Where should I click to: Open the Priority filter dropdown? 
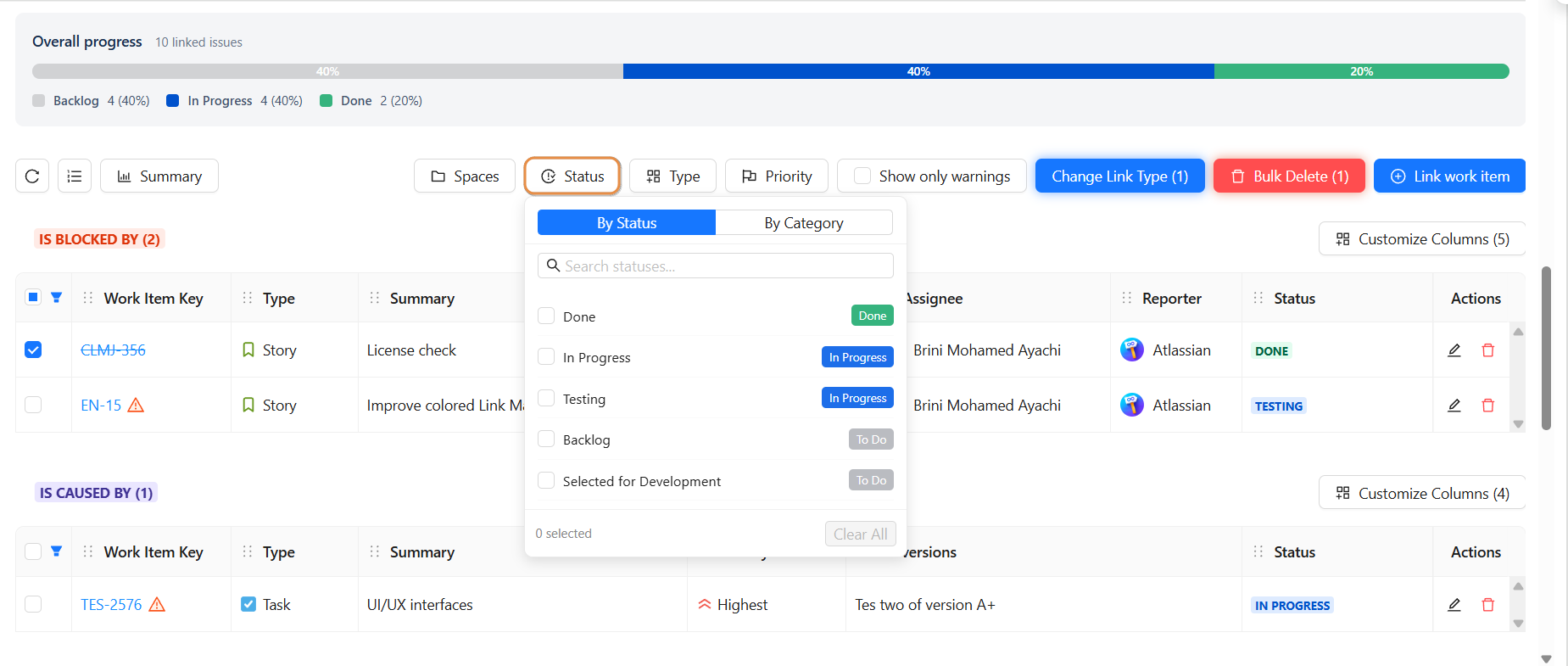tap(776, 176)
